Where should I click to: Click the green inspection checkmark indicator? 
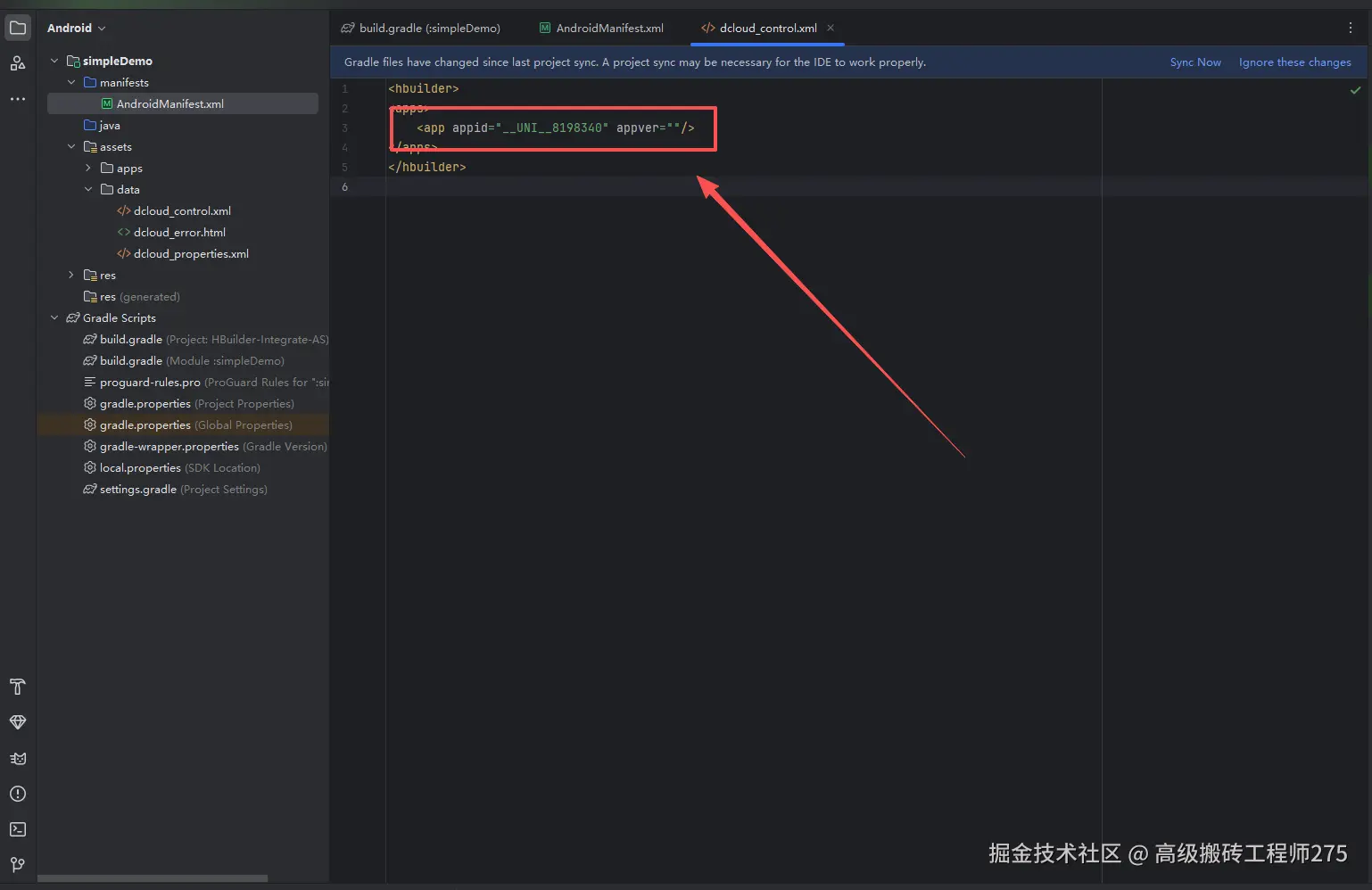[x=1355, y=90]
